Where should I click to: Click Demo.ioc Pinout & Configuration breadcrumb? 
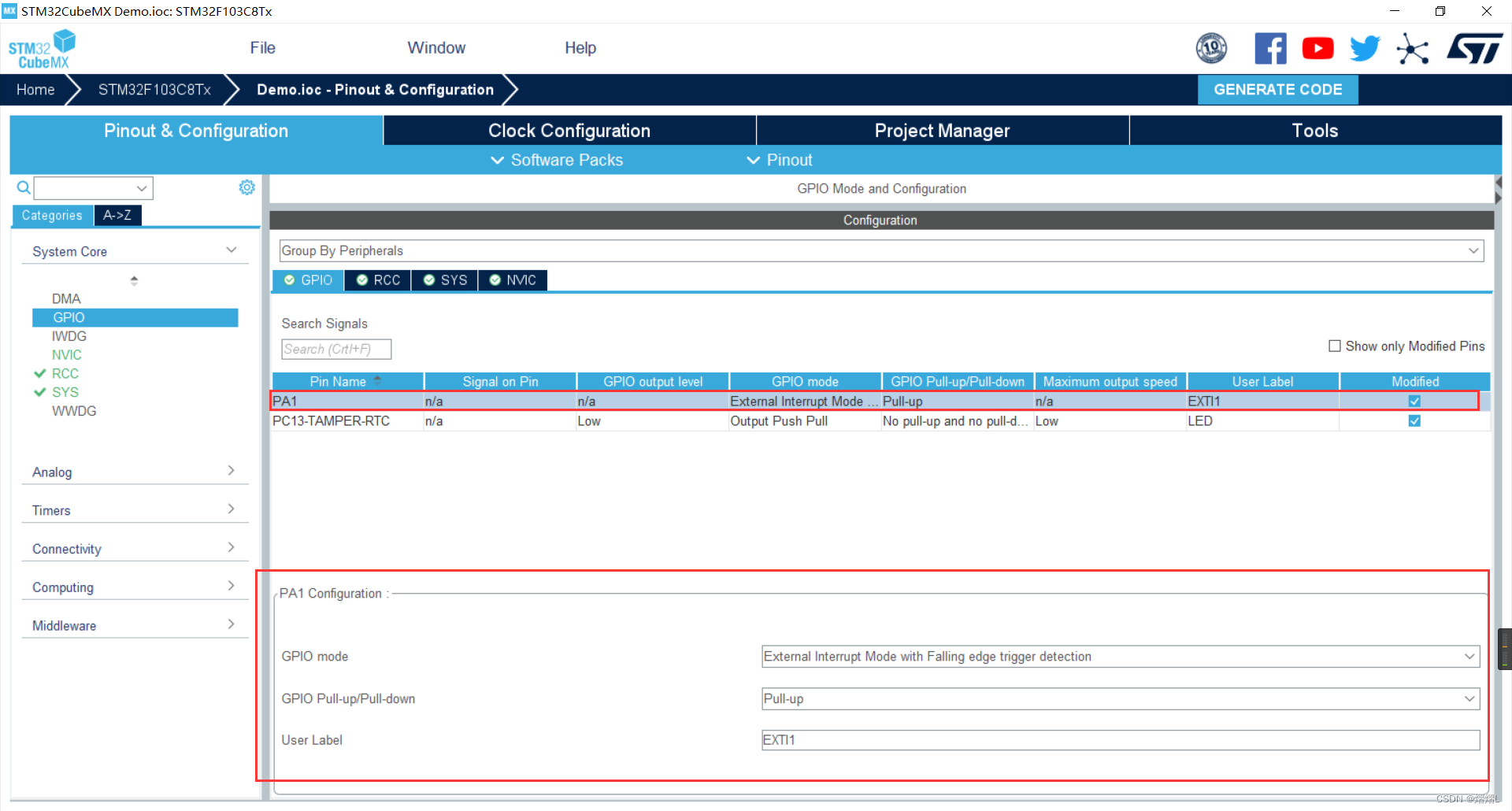click(x=375, y=90)
